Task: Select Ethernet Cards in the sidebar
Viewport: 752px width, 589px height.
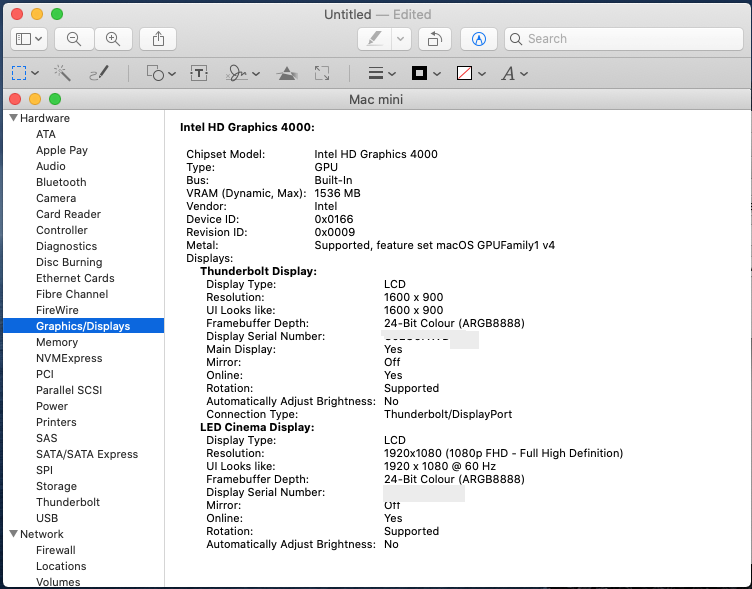Action: click(x=75, y=278)
